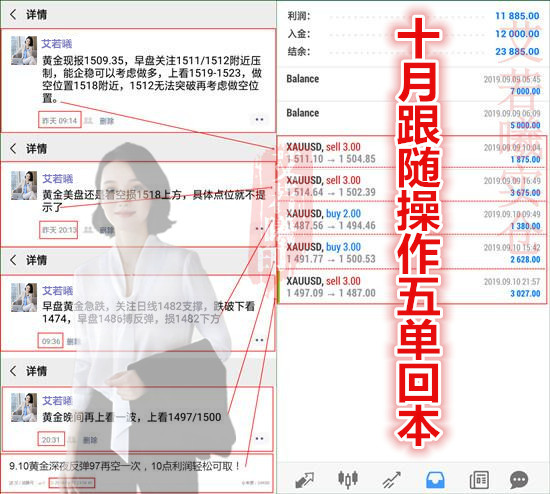Select the deposit value 12 000.00

pos(517,34)
